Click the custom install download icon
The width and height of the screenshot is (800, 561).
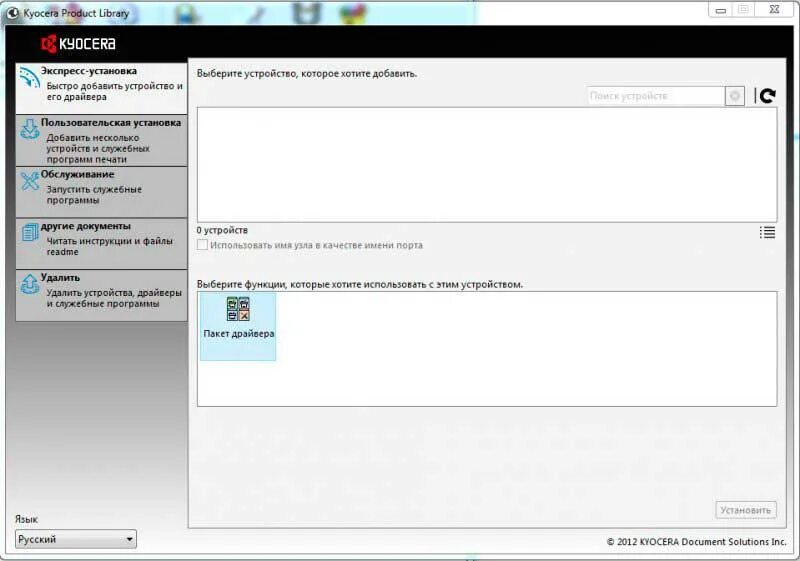point(30,129)
